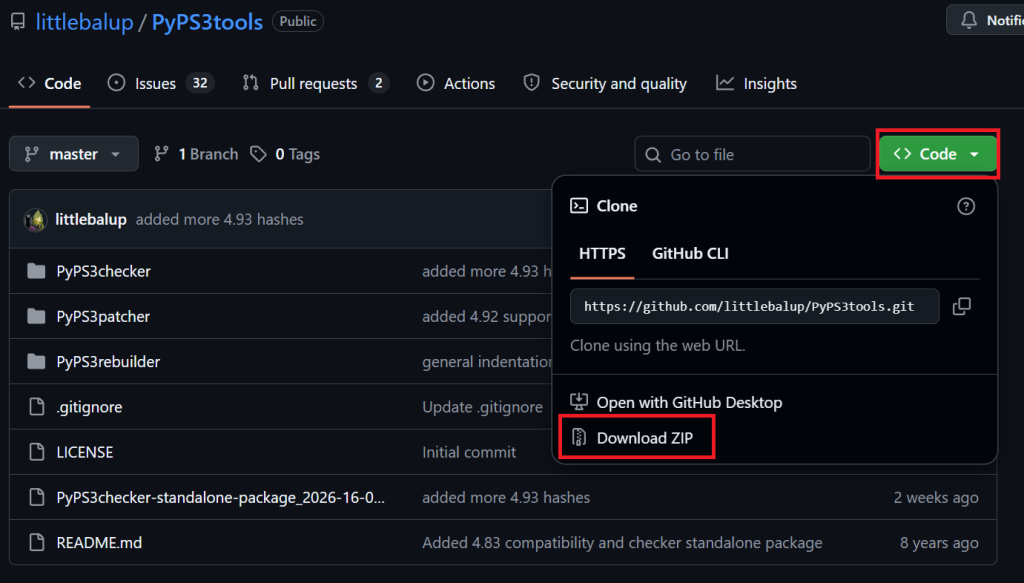Click the LICENSE file icon
Image resolution: width=1024 pixels, height=583 pixels.
click(37, 452)
